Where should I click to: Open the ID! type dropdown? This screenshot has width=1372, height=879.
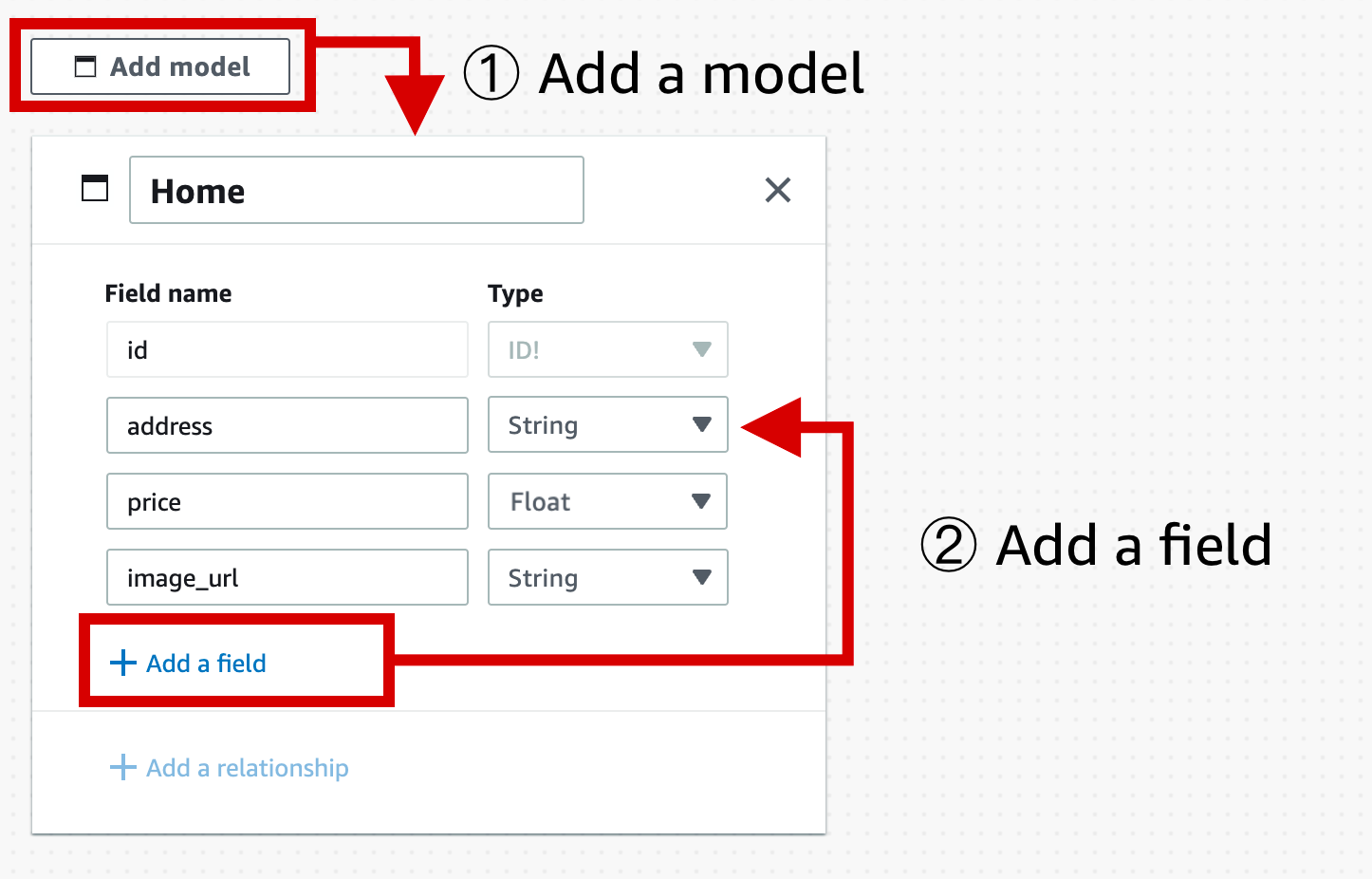[x=608, y=349]
